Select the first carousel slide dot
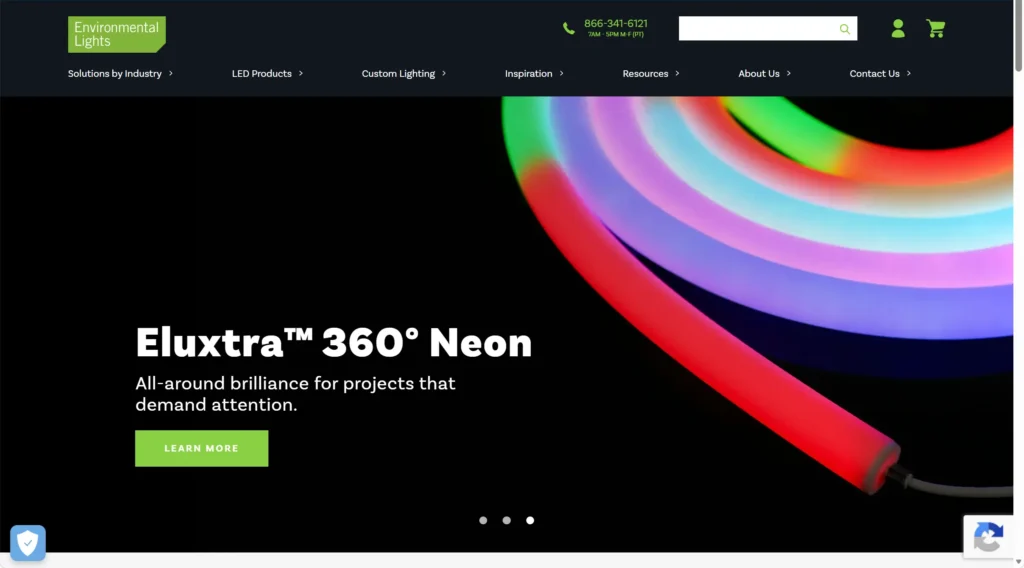The image size is (1024, 568). 483,520
